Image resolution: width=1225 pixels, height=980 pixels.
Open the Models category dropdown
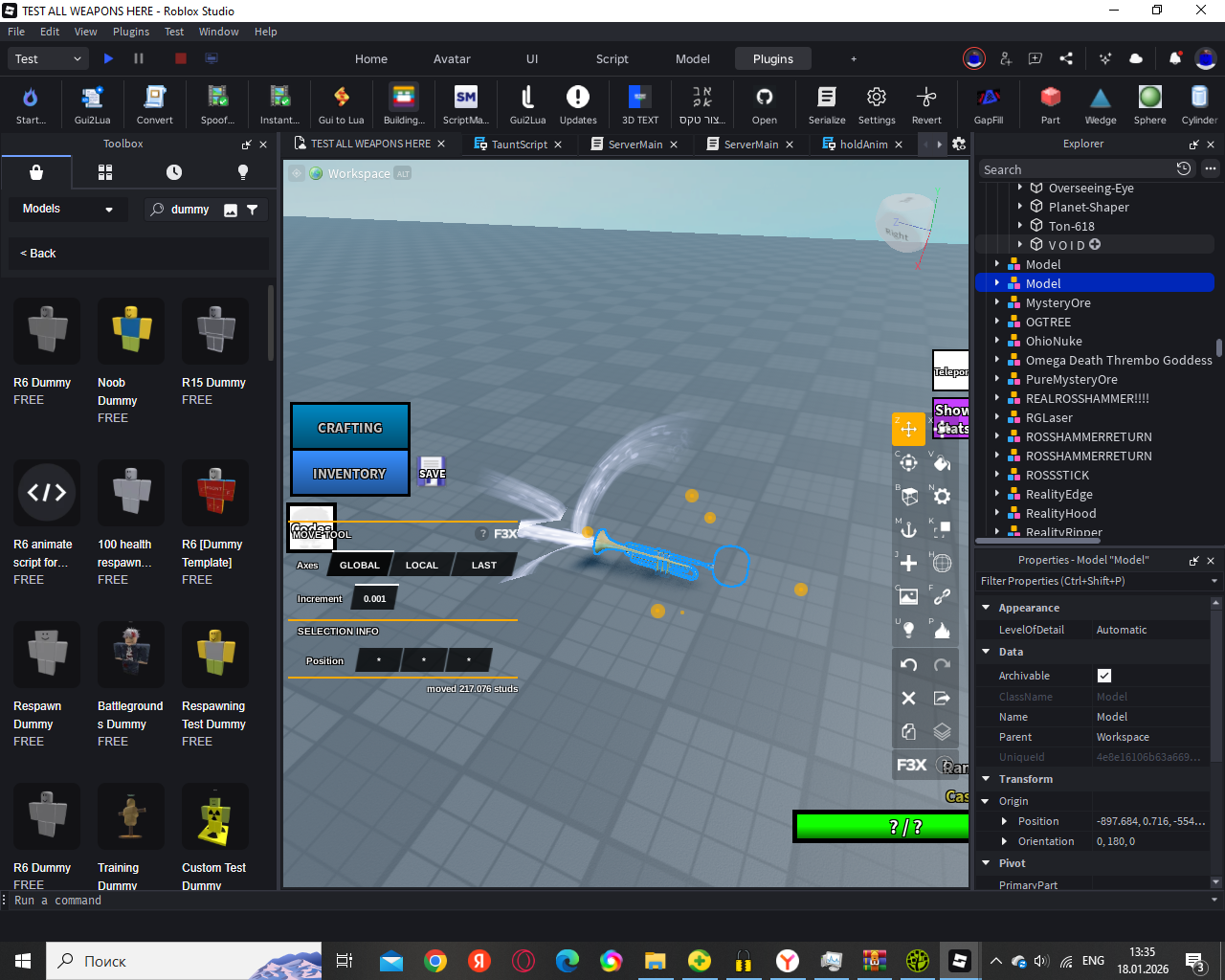tap(67, 209)
